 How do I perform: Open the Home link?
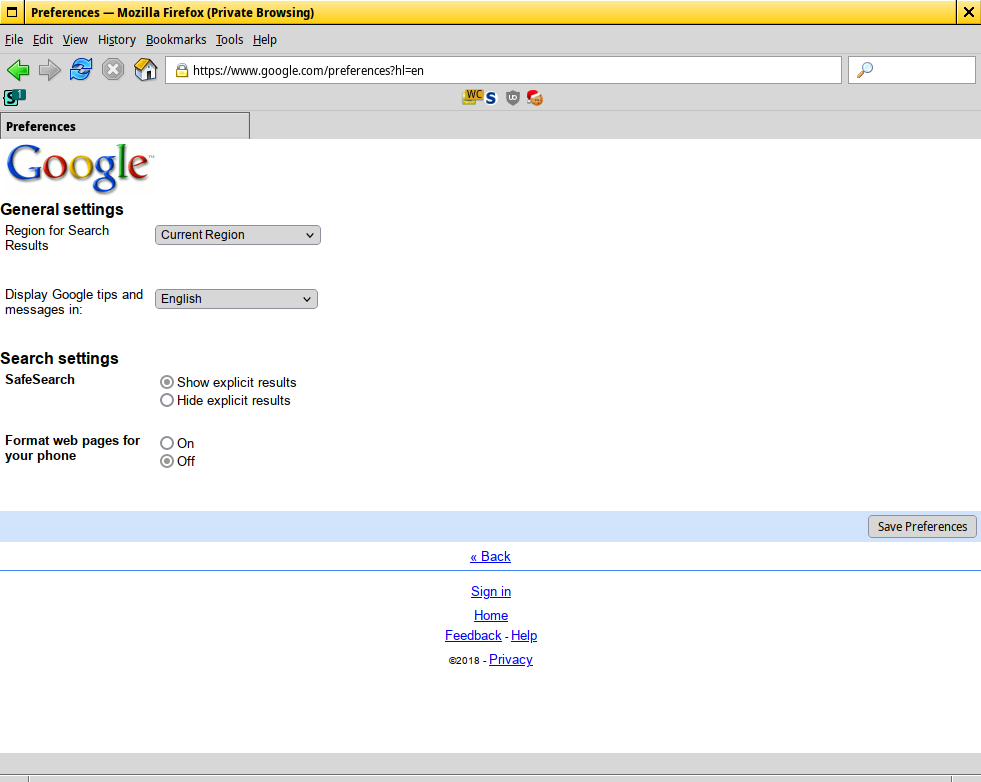coord(491,615)
